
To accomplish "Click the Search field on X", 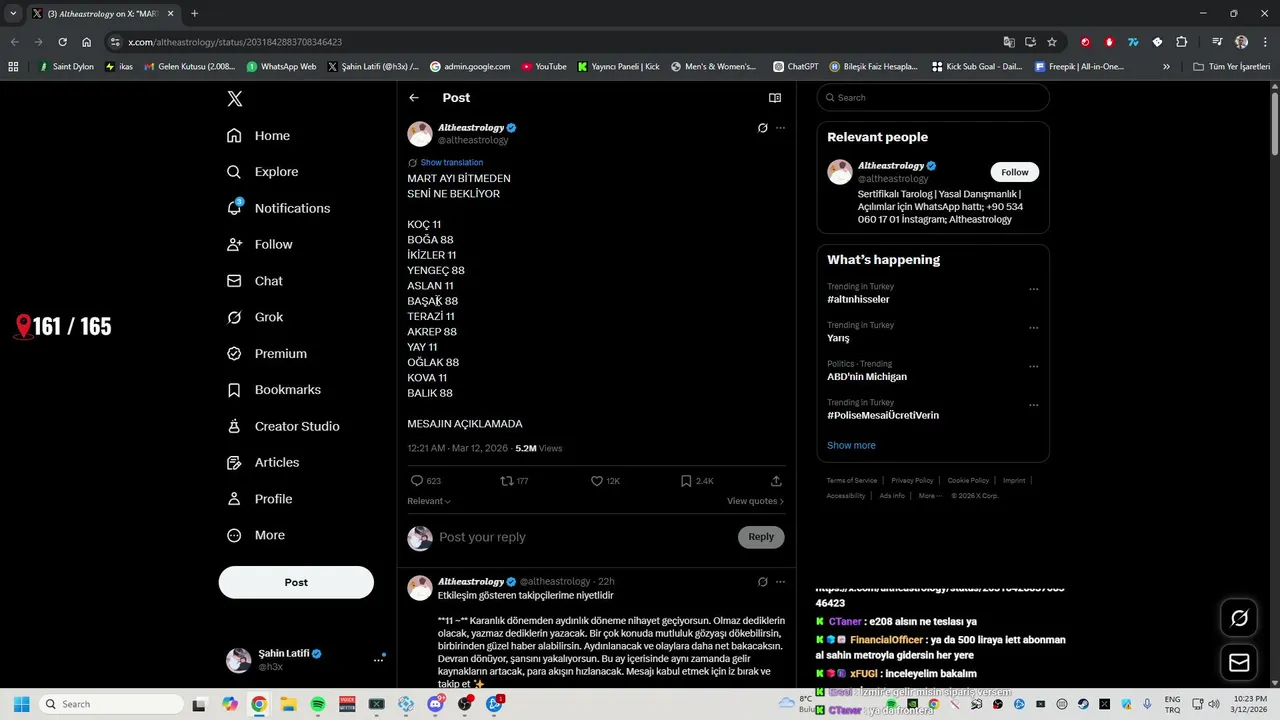I will [x=933, y=98].
